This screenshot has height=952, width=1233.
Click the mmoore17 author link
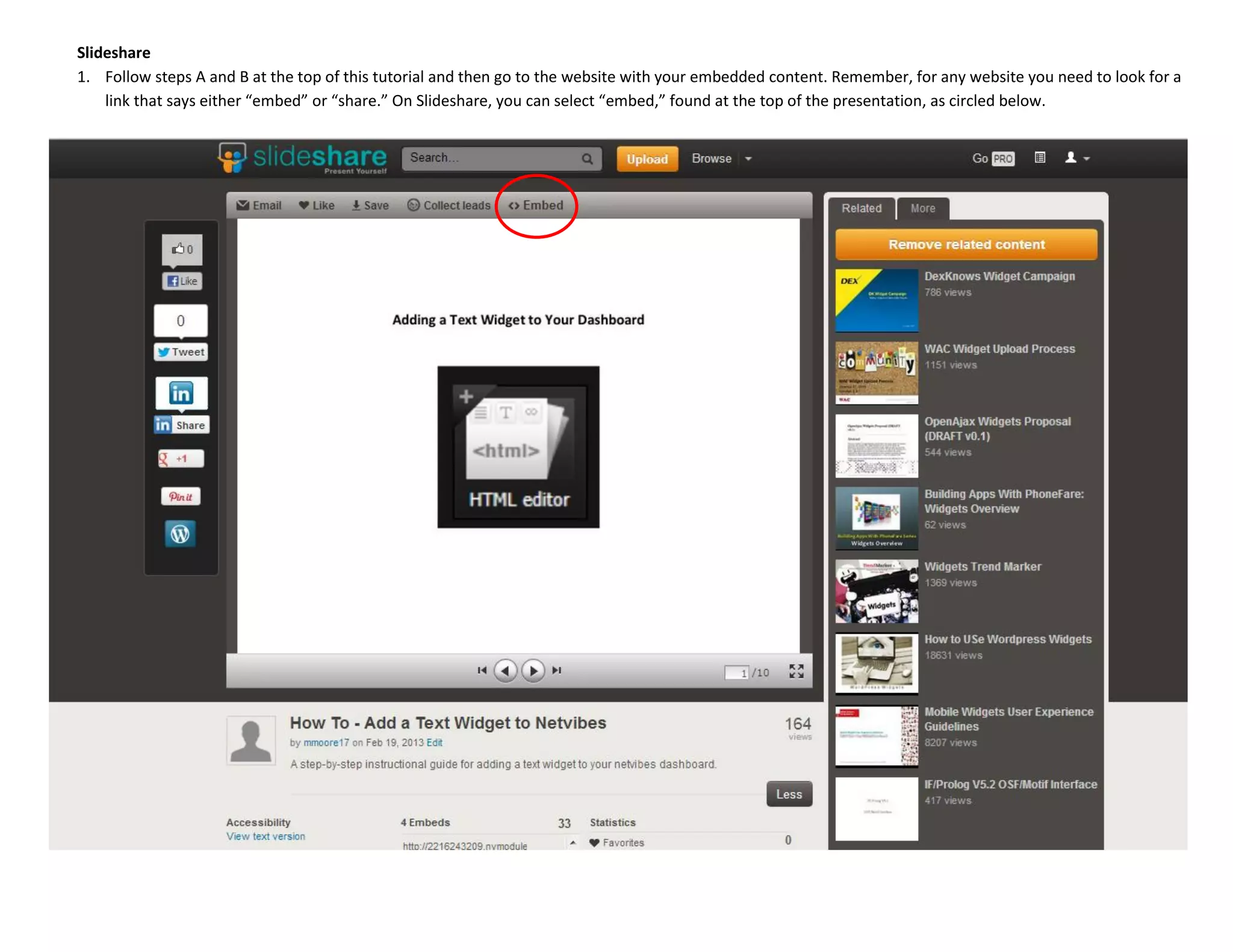tap(326, 743)
